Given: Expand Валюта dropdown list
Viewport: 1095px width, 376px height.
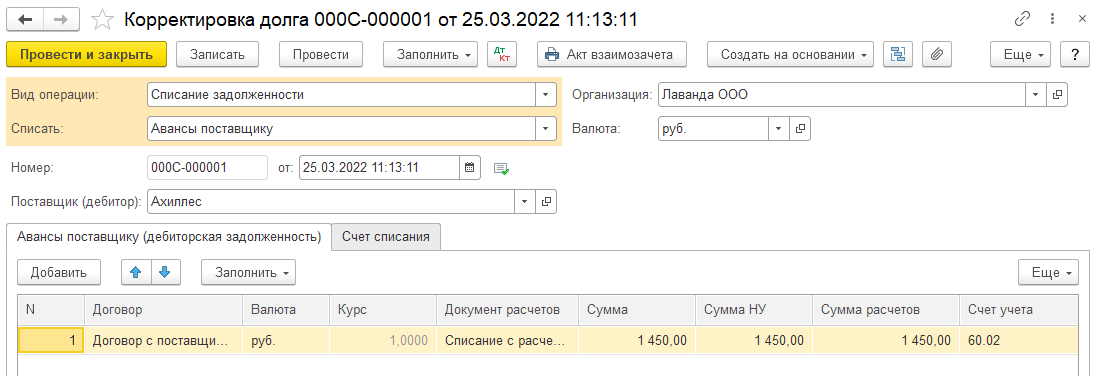Looking at the screenshot, I should tap(779, 129).
